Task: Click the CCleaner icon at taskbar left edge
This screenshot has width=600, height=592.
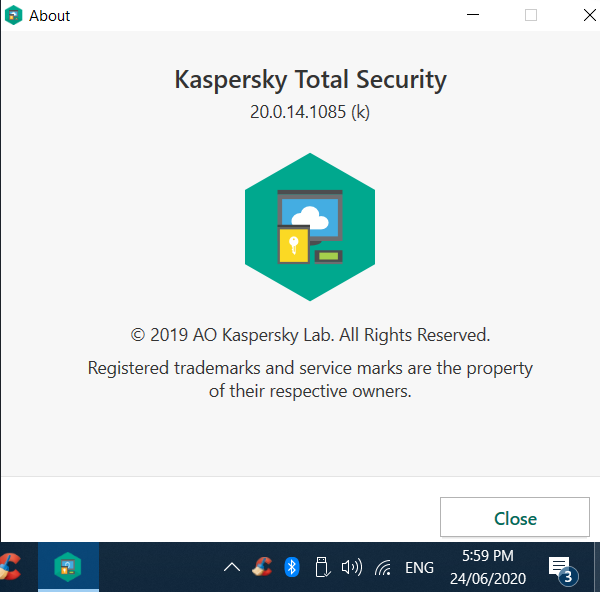Action: 9,567
